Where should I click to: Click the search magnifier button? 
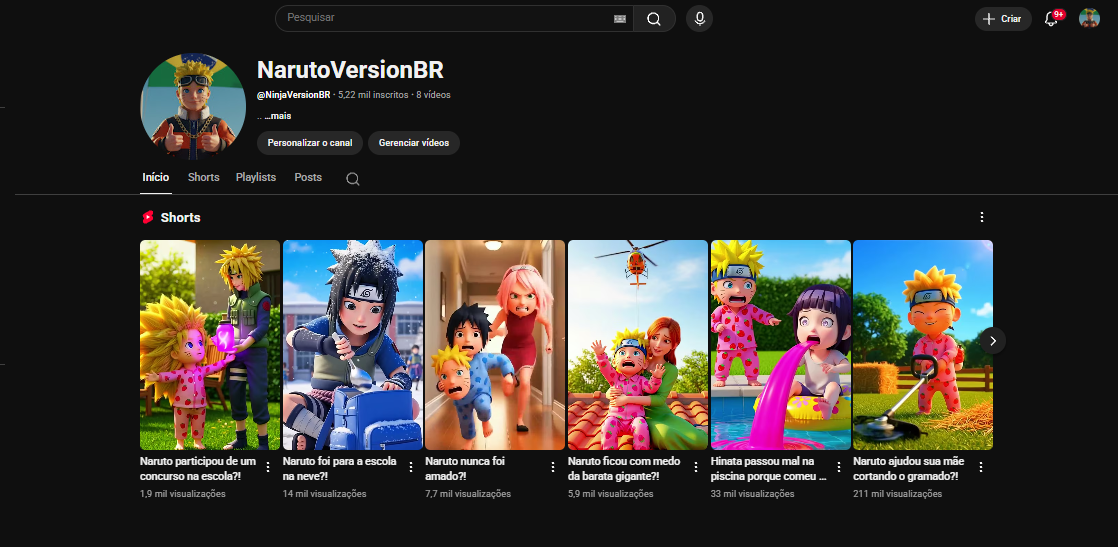pyautogui.click(x=654, y=19)
